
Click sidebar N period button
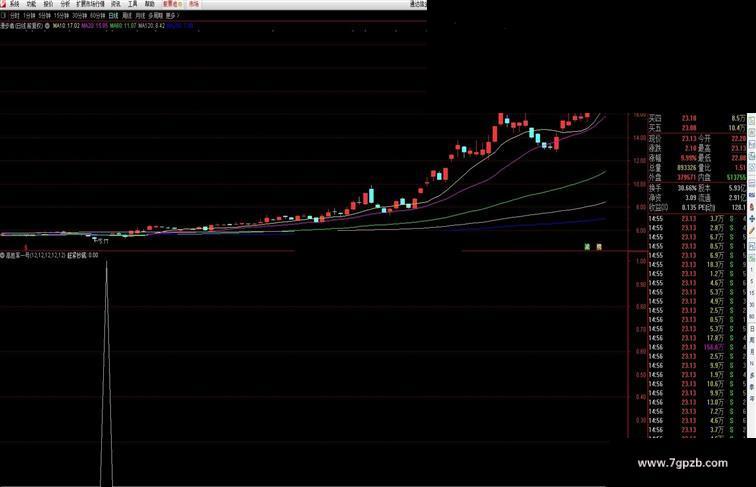click(752, 363)
